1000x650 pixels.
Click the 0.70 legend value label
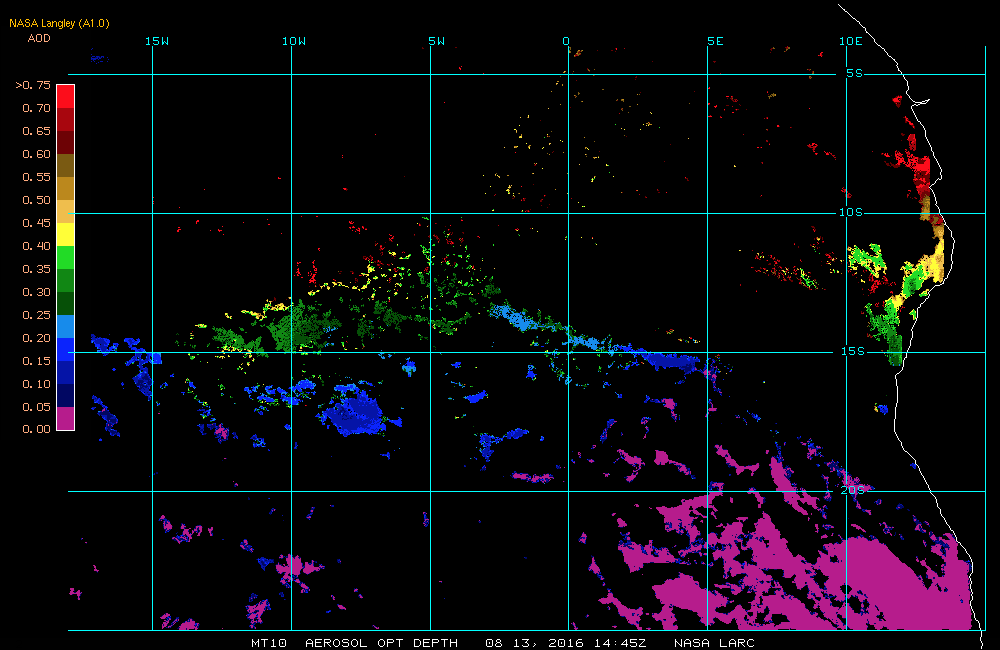36,108
